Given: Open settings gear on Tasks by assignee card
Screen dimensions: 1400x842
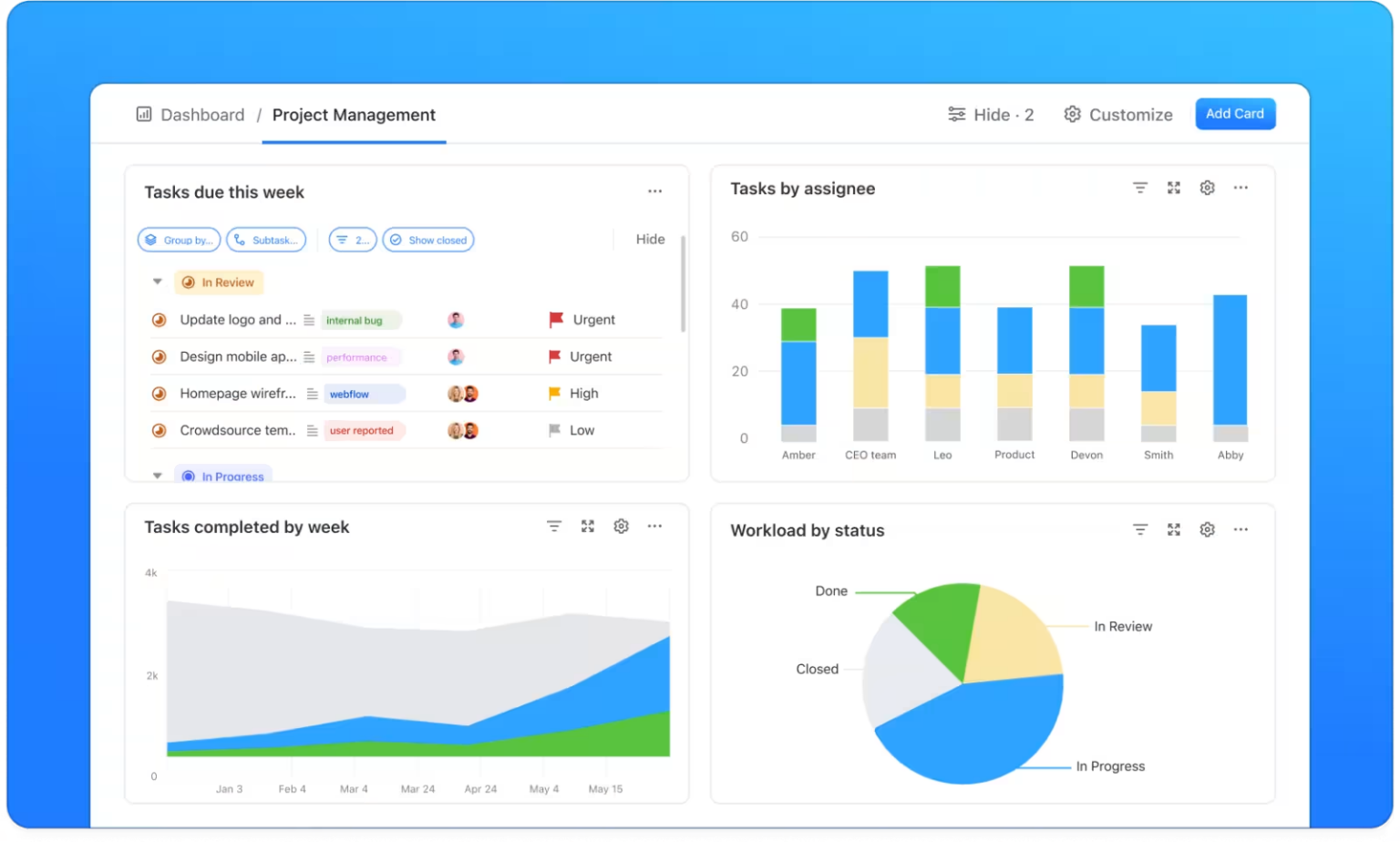Looking at the screenshot, I should 1207,188.
